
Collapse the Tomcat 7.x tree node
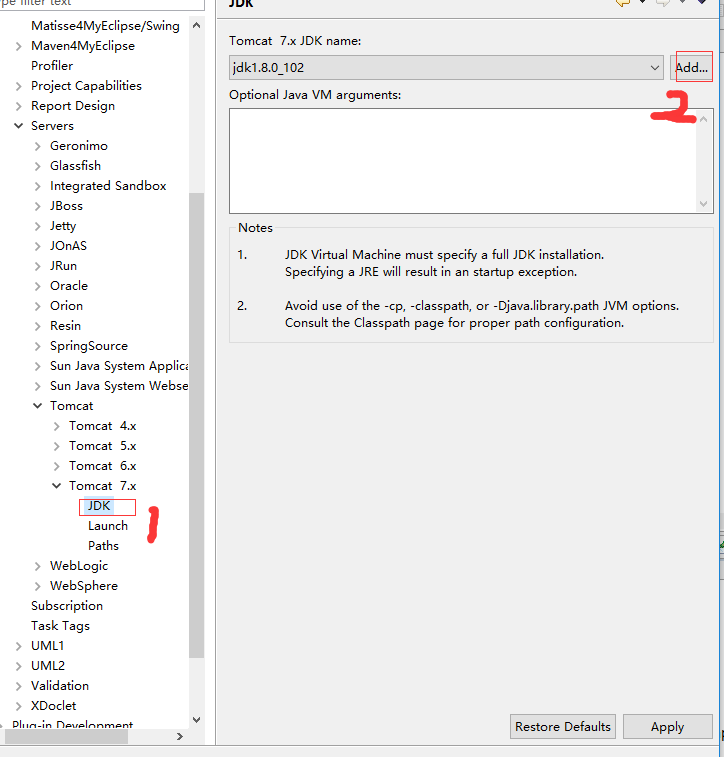coord(56,486)
